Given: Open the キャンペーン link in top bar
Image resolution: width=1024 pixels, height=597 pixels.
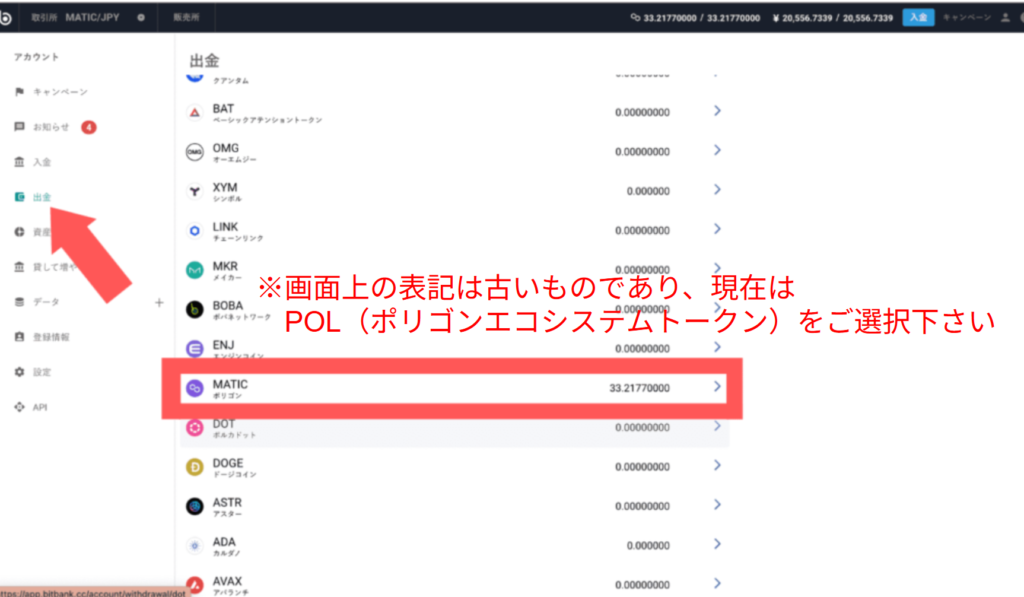Looking at the screenshot, I should coord(967,18).
